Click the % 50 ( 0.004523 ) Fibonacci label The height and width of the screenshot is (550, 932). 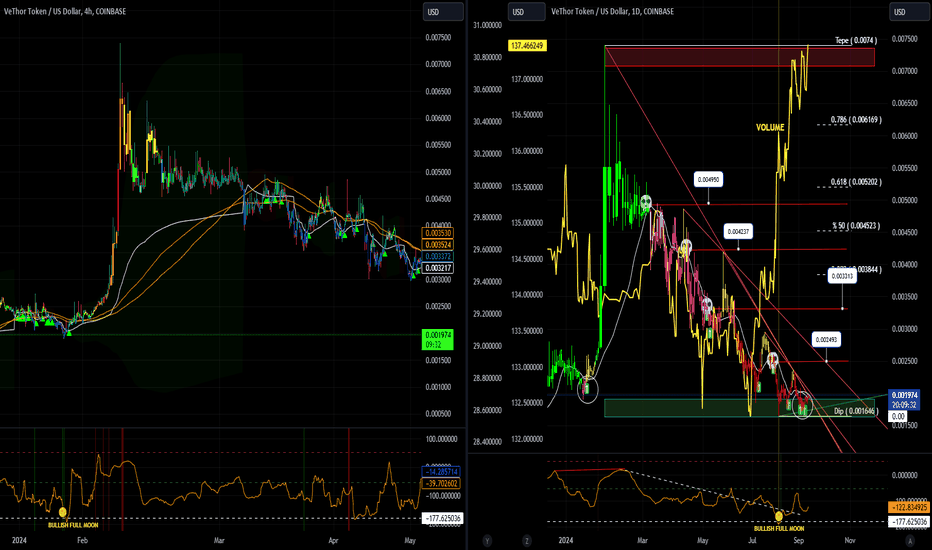(x=856, y=226)
